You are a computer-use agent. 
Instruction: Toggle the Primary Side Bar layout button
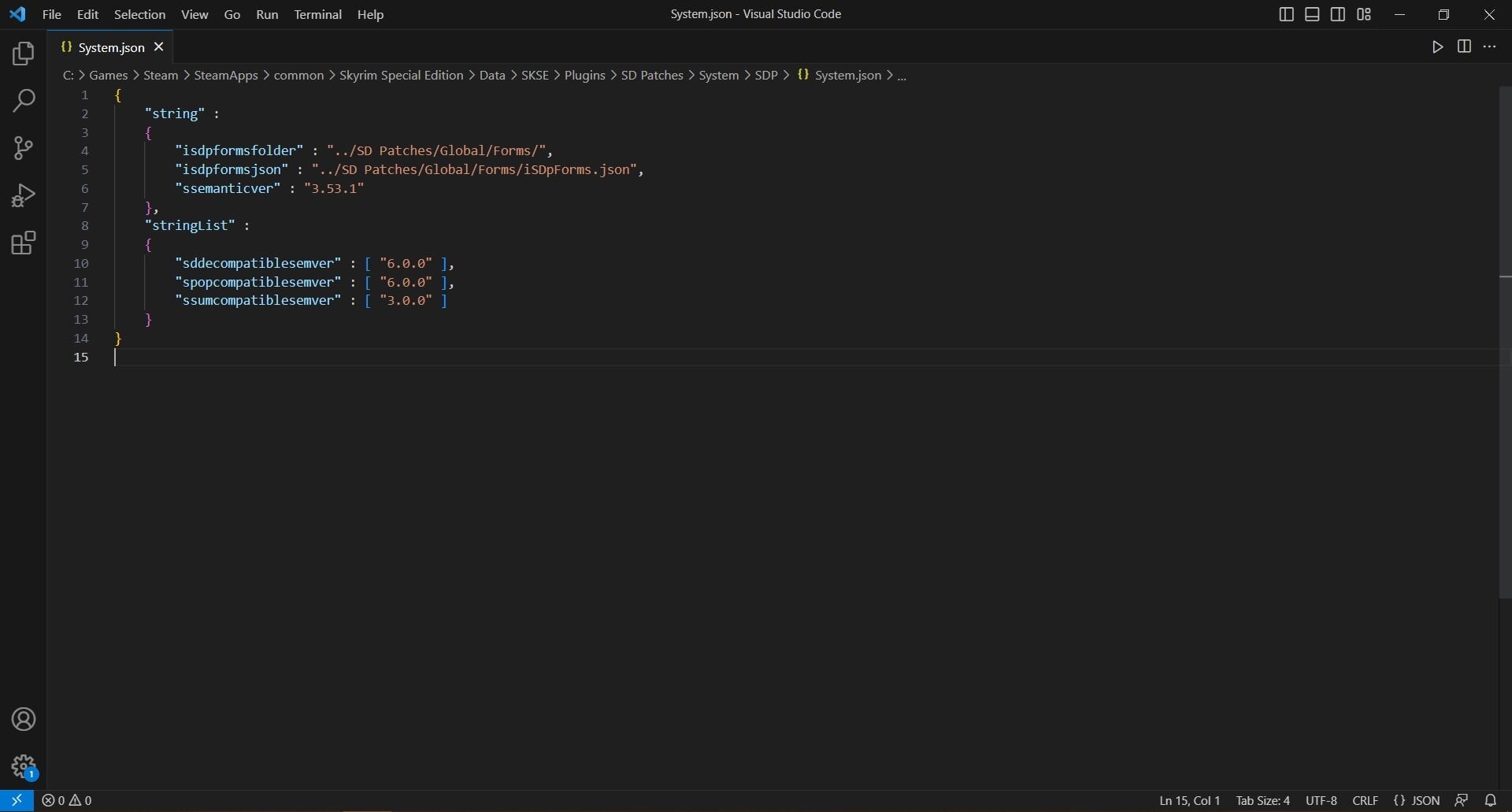coord(1286,14)
